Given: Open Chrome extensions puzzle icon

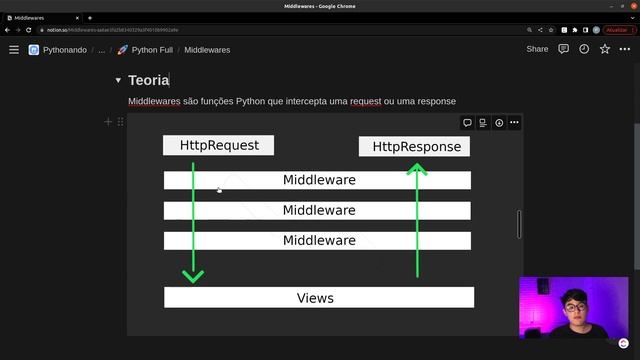Looking at the screenshot, I should pos(575,30).
